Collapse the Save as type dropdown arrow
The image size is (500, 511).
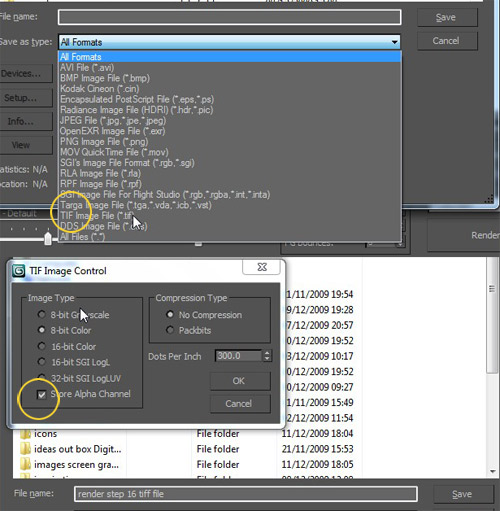(394, 42)
